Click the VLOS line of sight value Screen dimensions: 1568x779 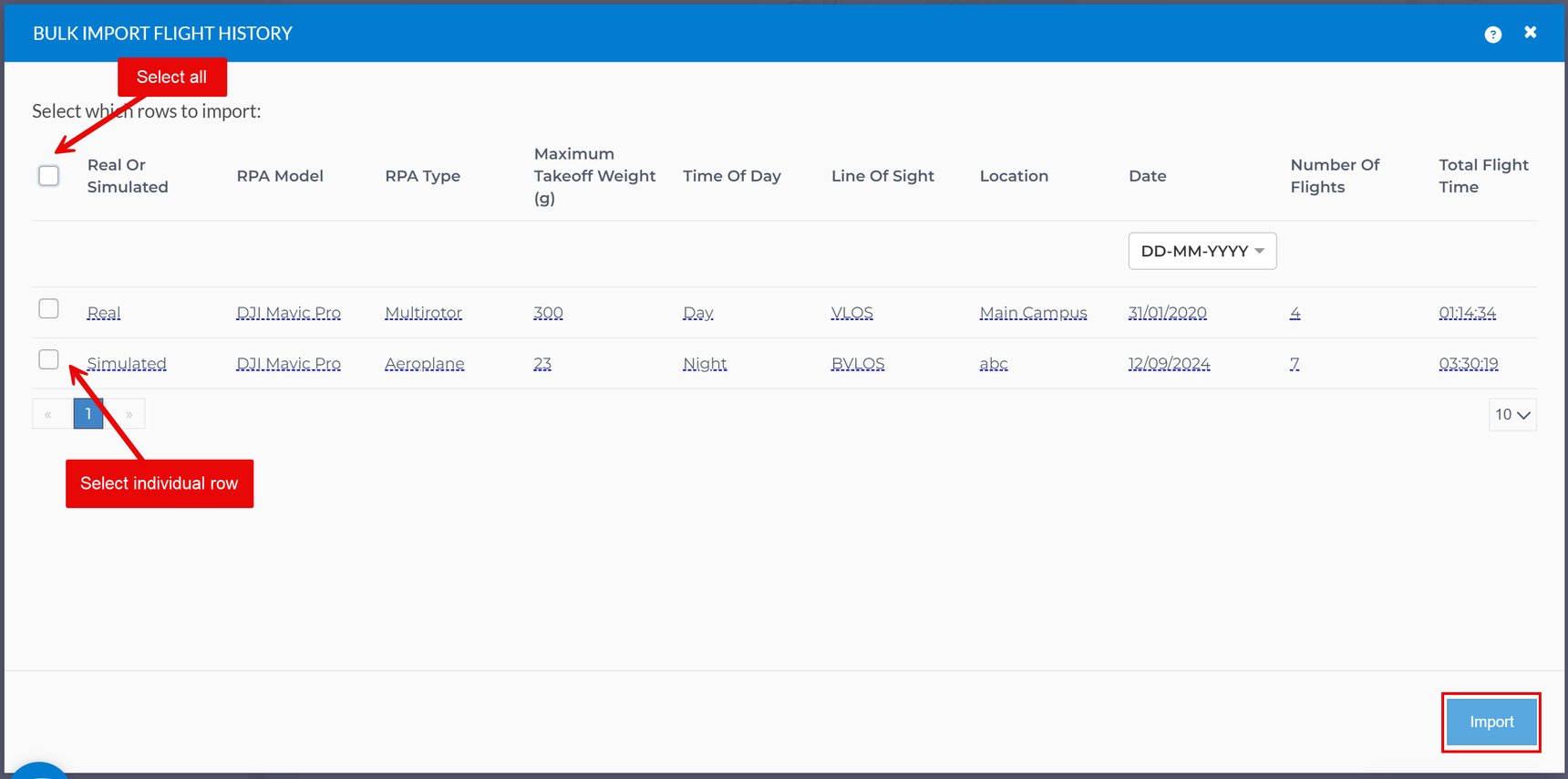[x=851, y=313]
